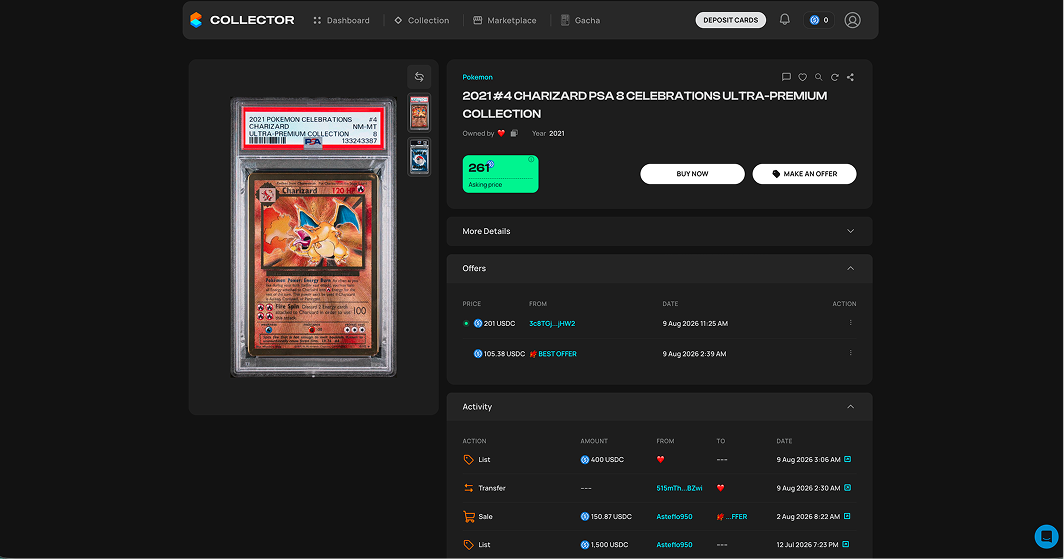Open Astefio950 profile in 1,500 USDC row
Screen dimensions: 1064x559
(674, 545)
